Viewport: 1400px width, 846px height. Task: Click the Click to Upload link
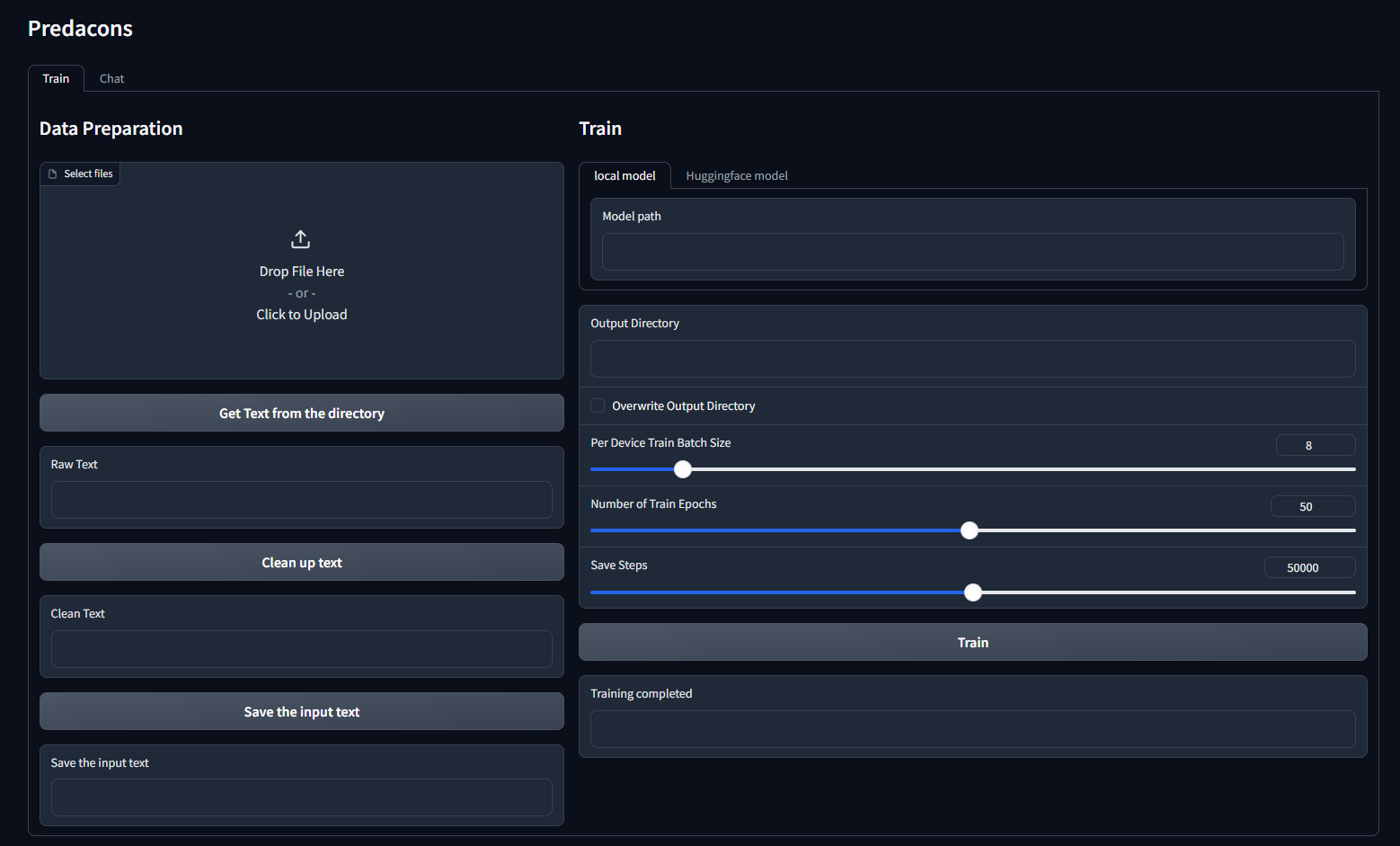point(301,314)
